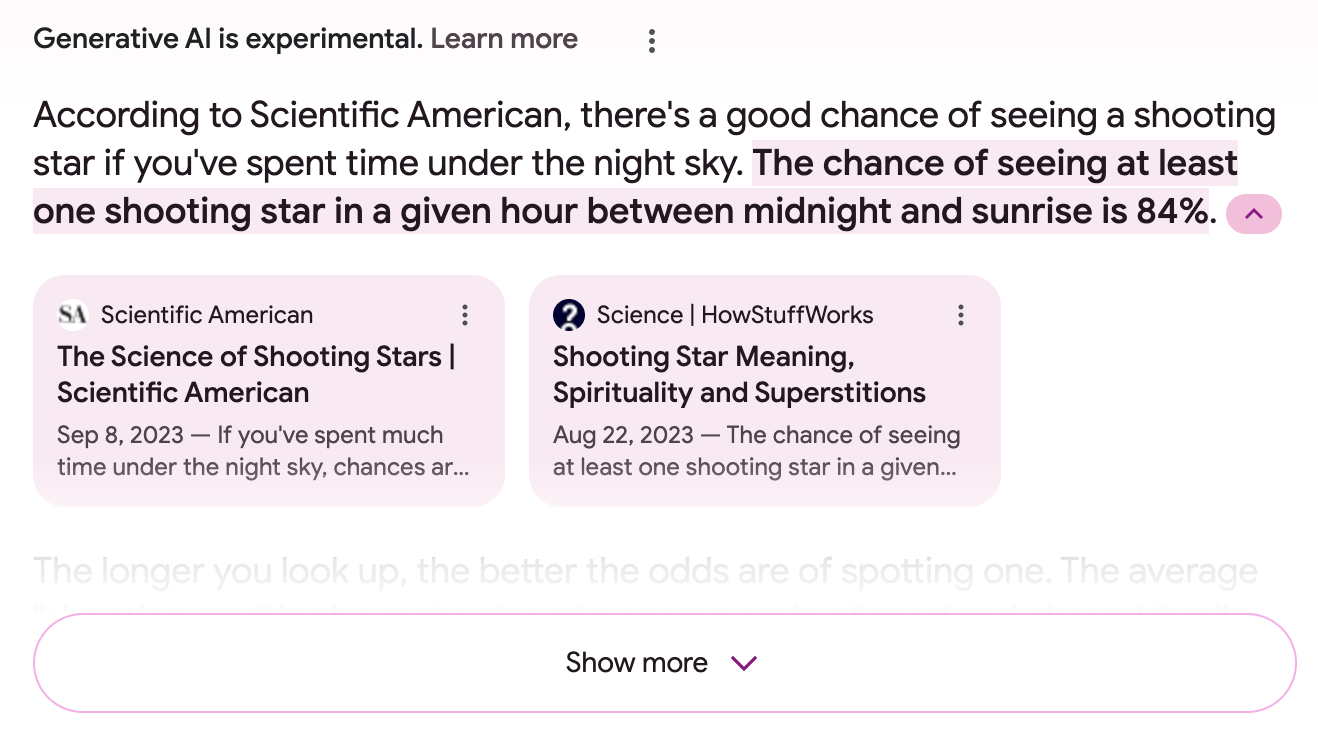Open the three-dot menu beside "Learn more"
This screenshot has width=1318, height=743.
652,41
